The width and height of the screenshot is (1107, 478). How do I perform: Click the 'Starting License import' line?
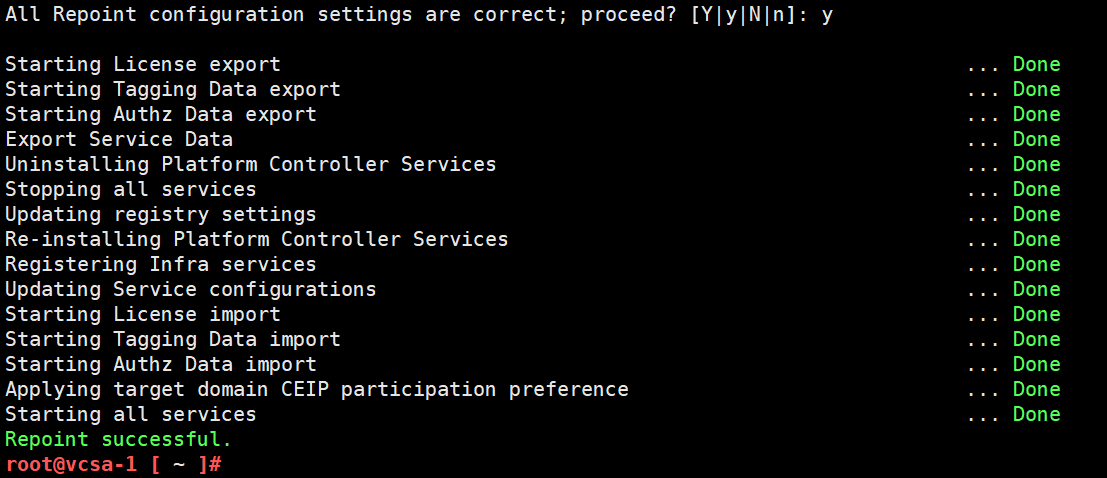coord(143,314)
